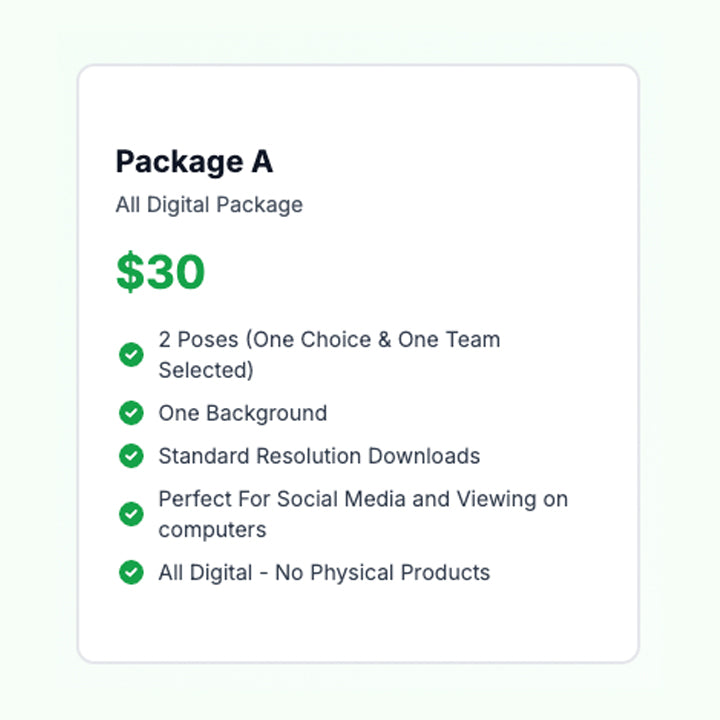Click the word "computers" in the feature list
Viewport: 720px width, 720px height.
point(212,529)
